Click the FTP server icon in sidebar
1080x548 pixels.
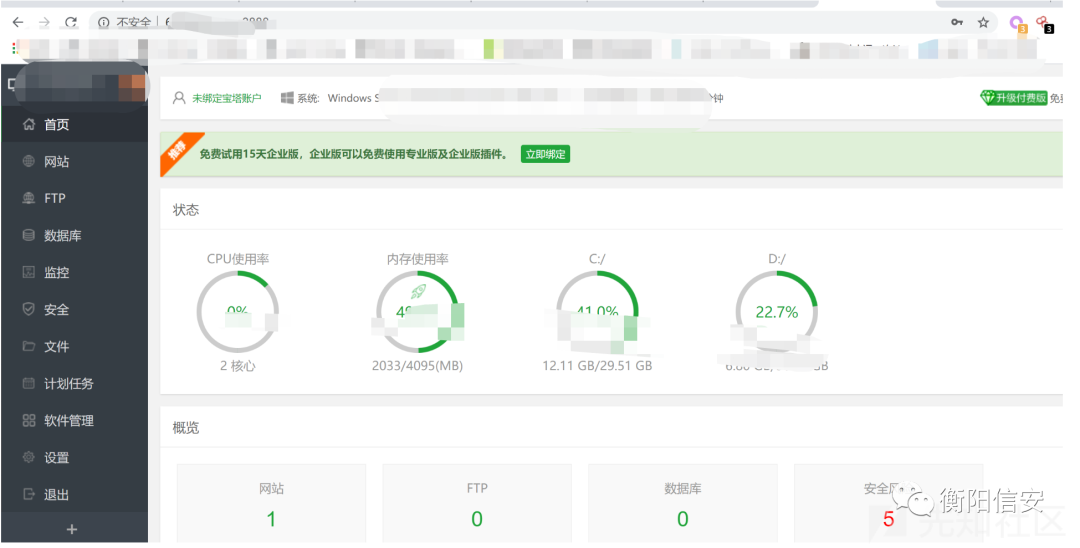[29, 198]
